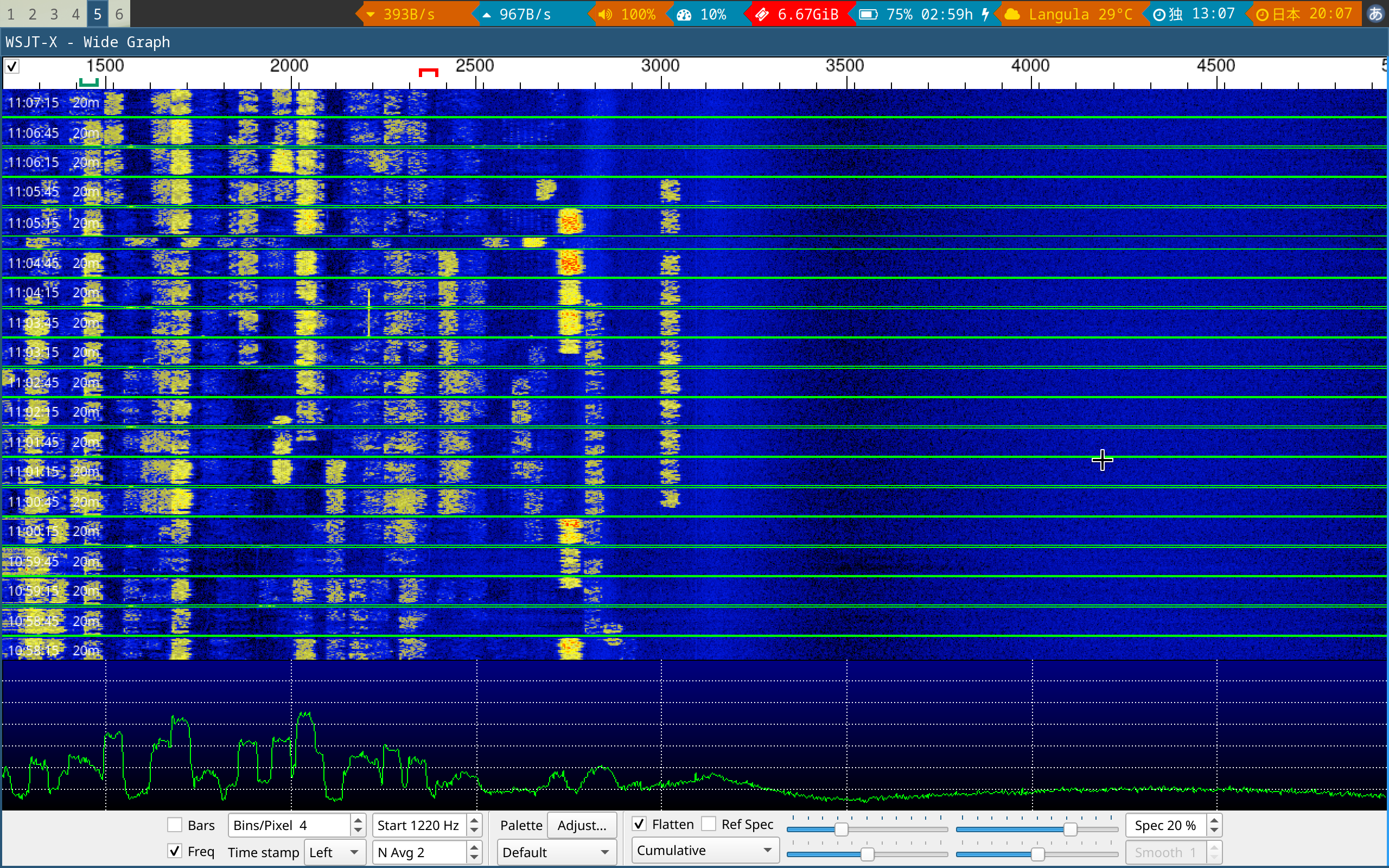Screen dimensions: 1389x868
Task: Click the Bins/Pixel 4 input field
Action: click(290, 825)
